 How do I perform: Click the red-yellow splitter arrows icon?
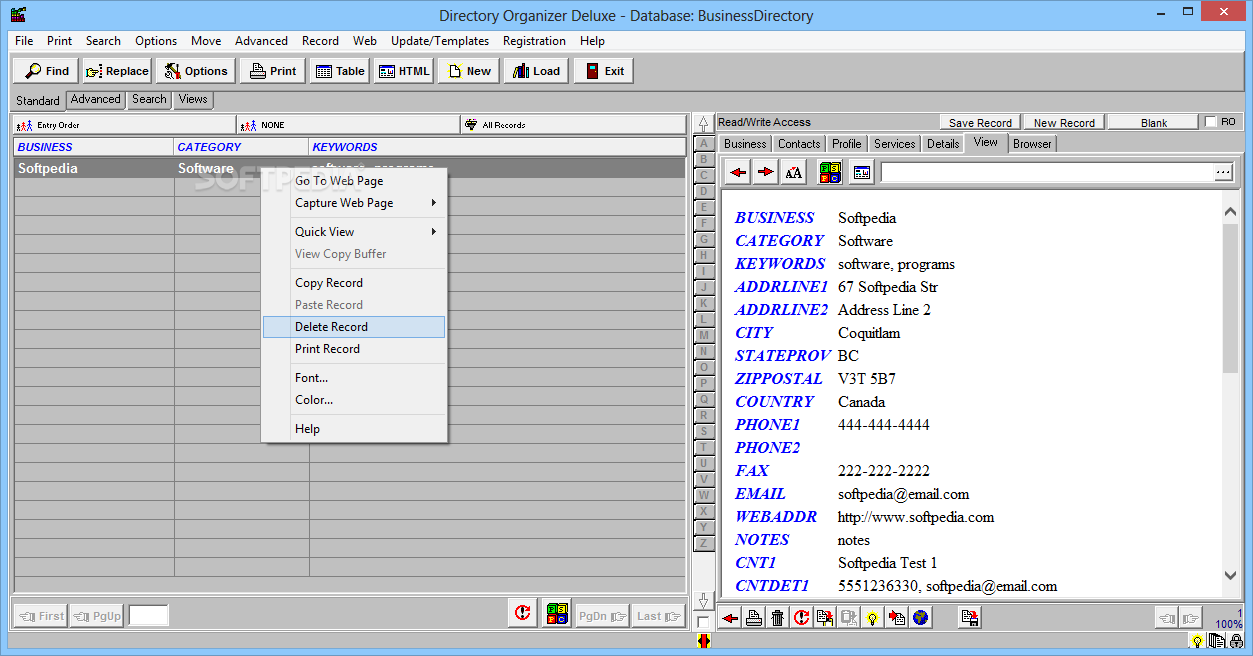coord(703,641)
